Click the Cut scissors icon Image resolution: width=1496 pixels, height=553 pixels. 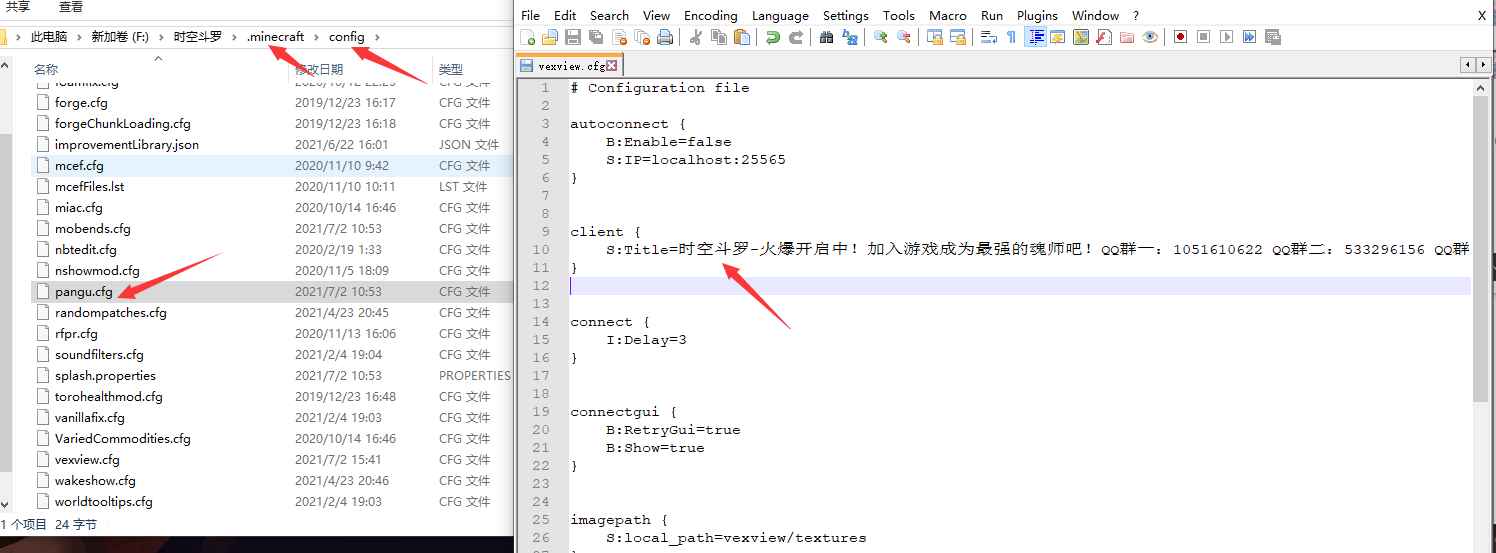point(695,37)
